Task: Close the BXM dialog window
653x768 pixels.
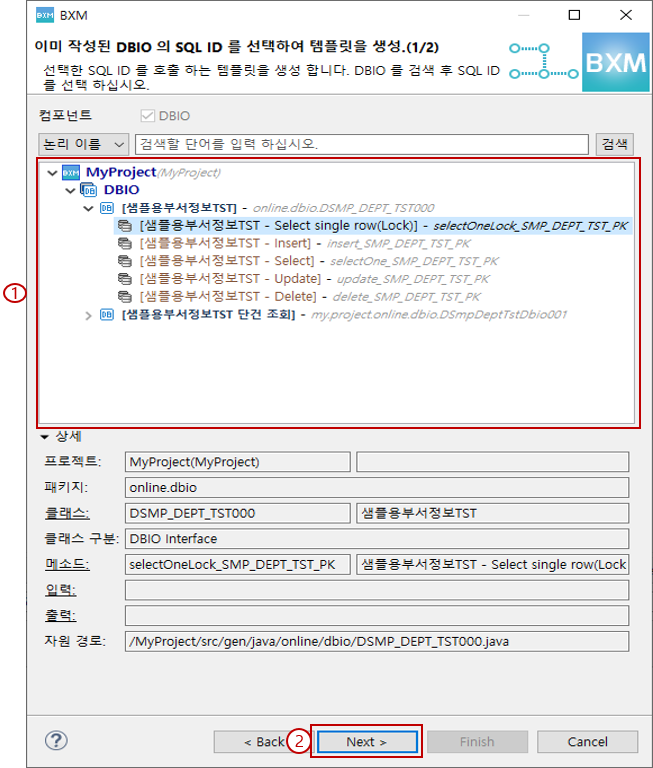Action: 626,15
